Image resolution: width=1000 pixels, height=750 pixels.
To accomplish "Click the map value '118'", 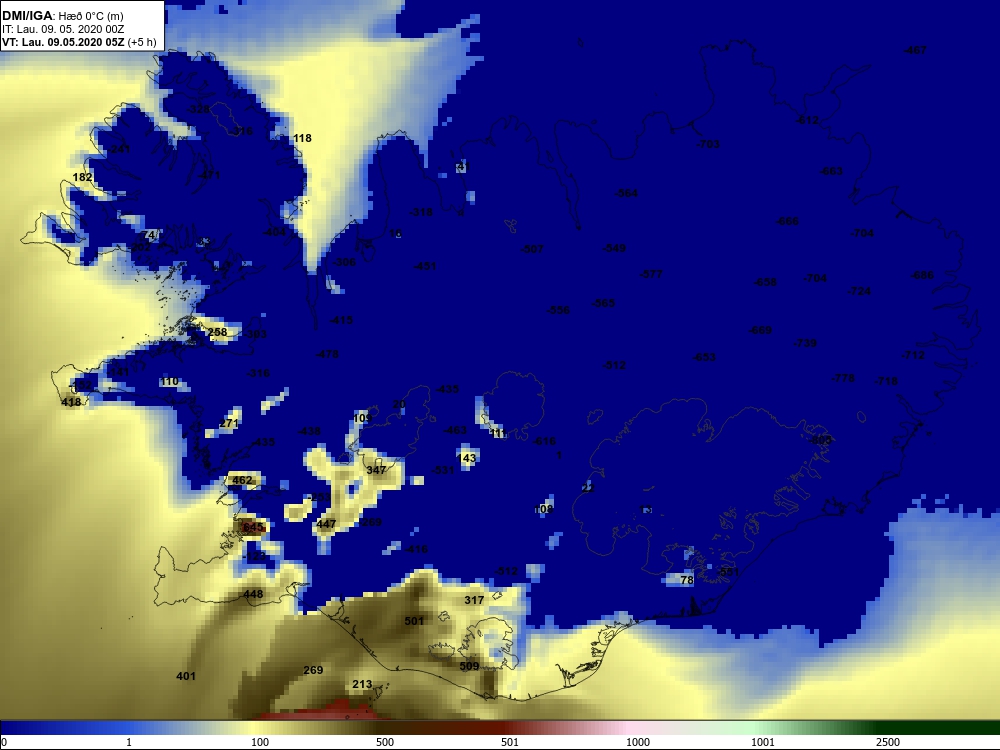I will 302,138.
